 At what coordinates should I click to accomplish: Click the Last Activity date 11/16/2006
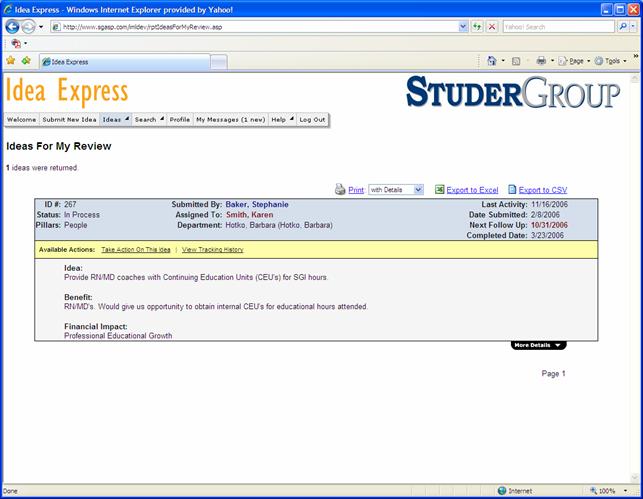(x=550, y=204)
